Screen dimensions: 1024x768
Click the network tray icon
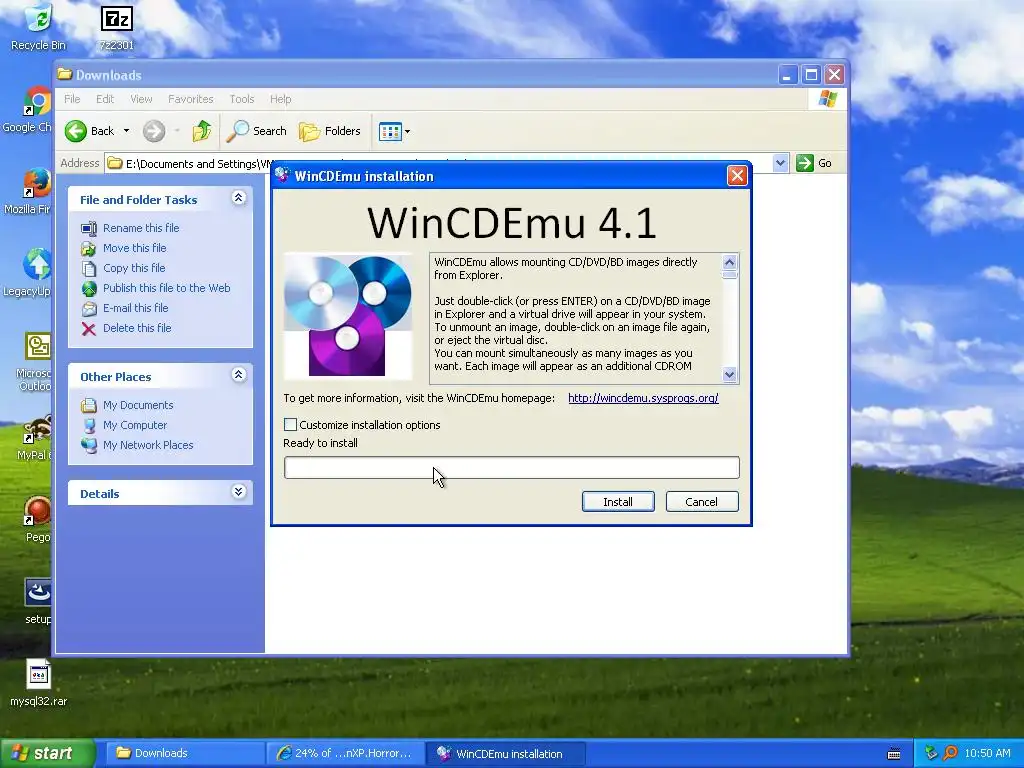click(x=931, y=753)
